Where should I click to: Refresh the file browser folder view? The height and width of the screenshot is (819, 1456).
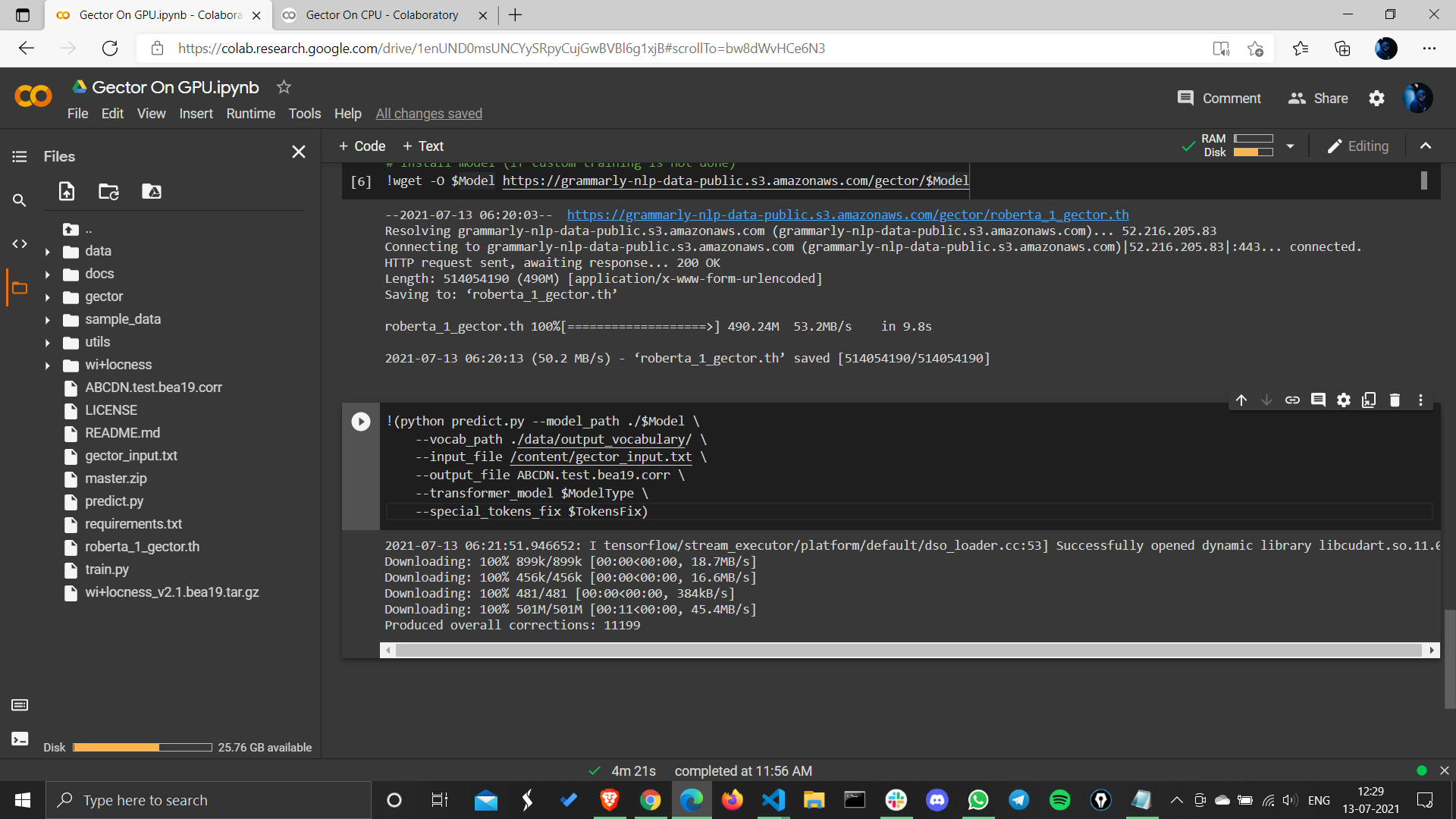point(108,192)
